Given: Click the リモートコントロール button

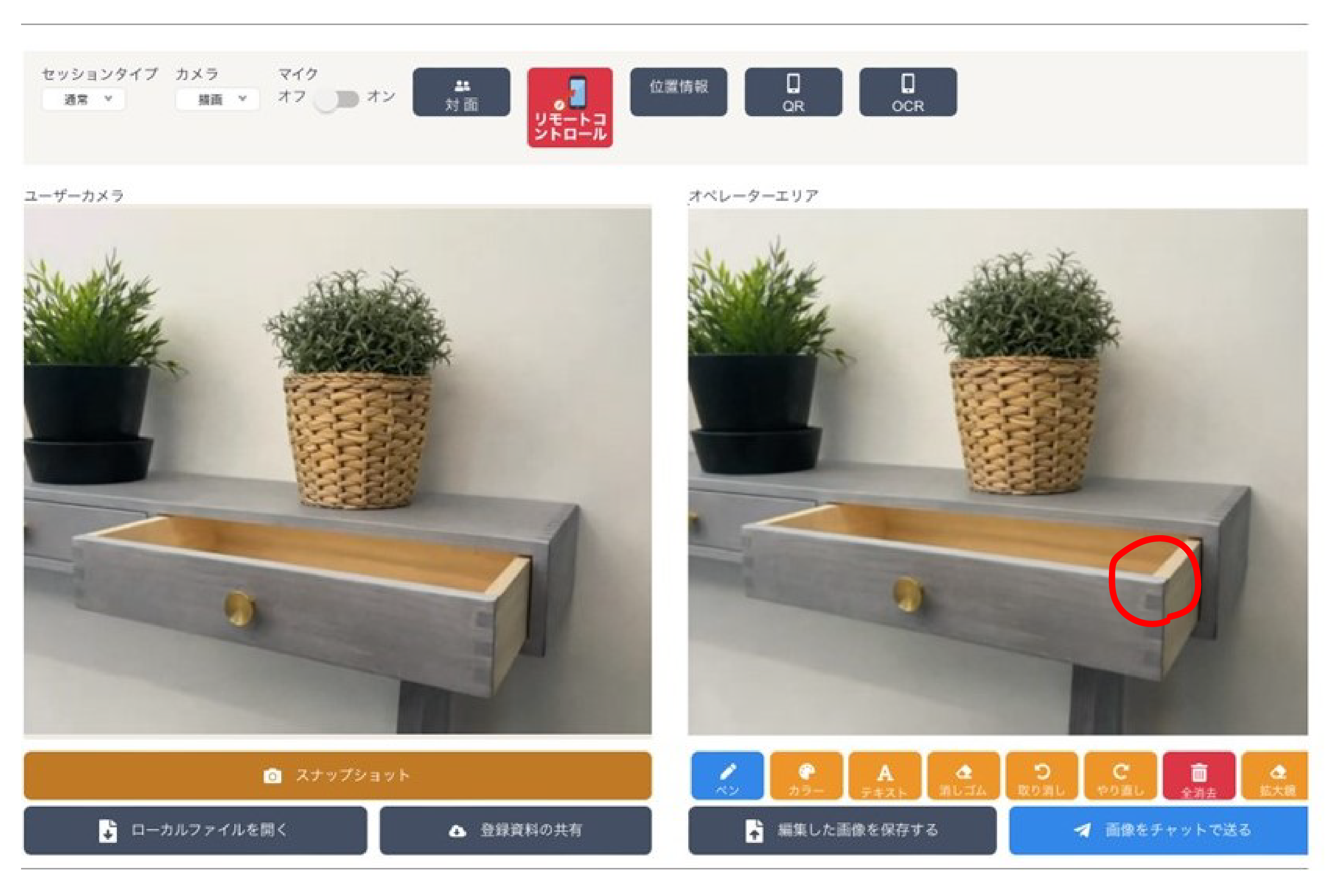Looking at the screenshot, I should pos(570,107).
